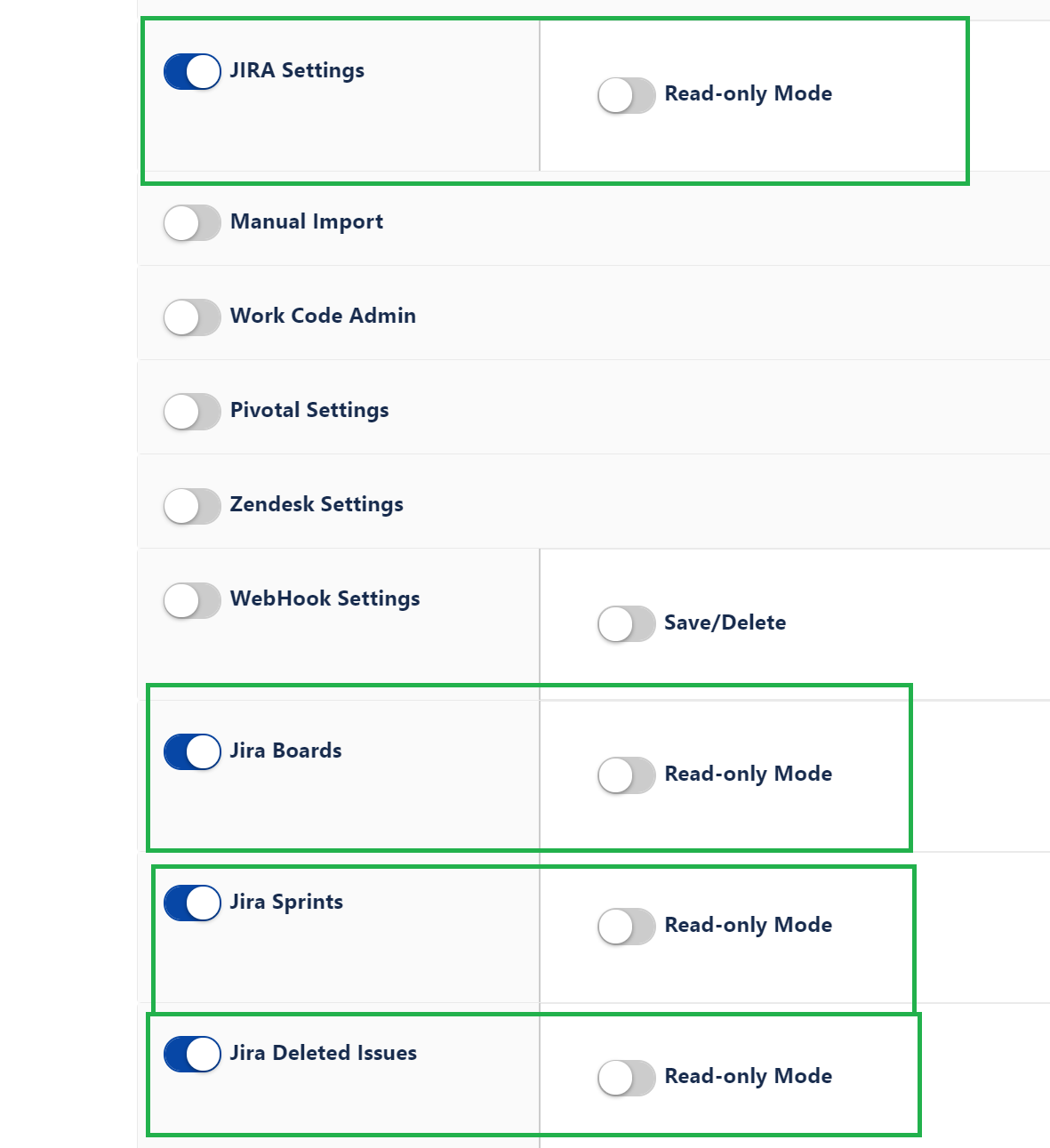The width and height of the screenshot is (1050, 1148).
Task: Click the Work Code Admin label
Action: pyautogui.click(x=323, y=316)
